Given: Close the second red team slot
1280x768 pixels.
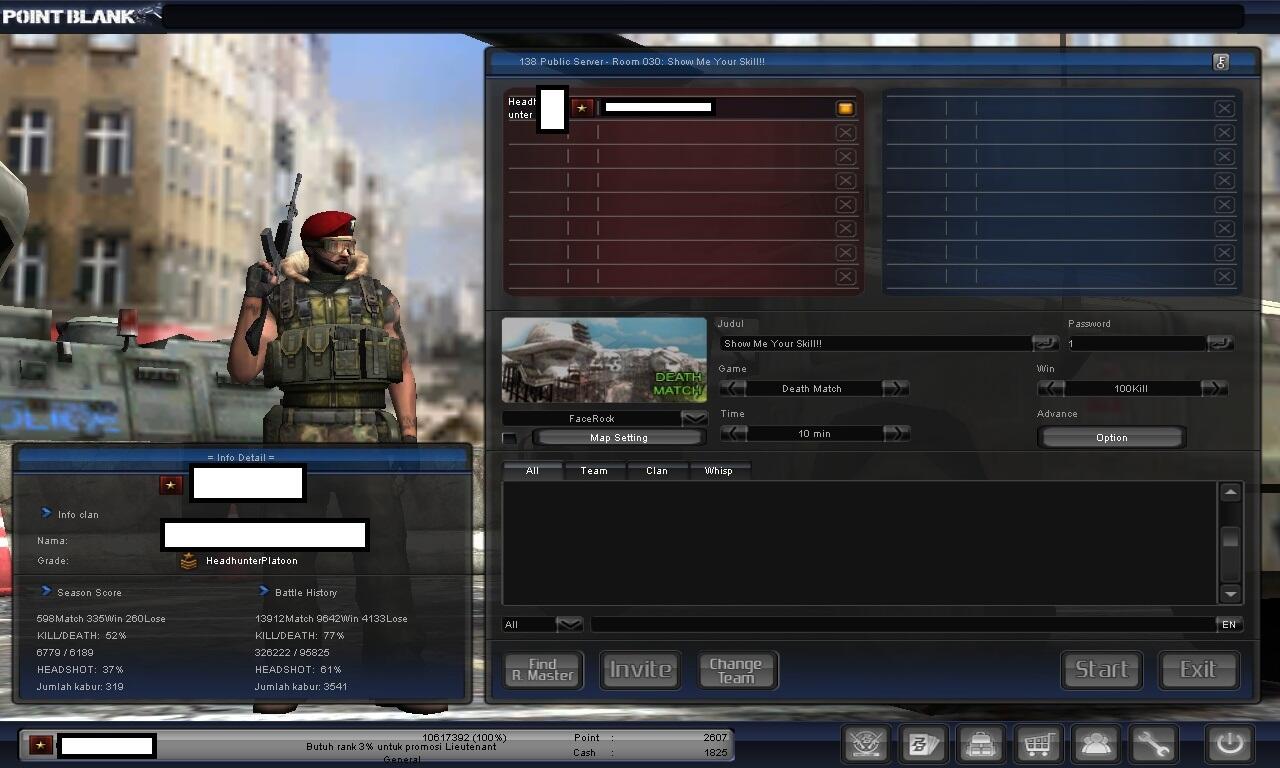Looking at the screenshot, I should tap(845, 132).
